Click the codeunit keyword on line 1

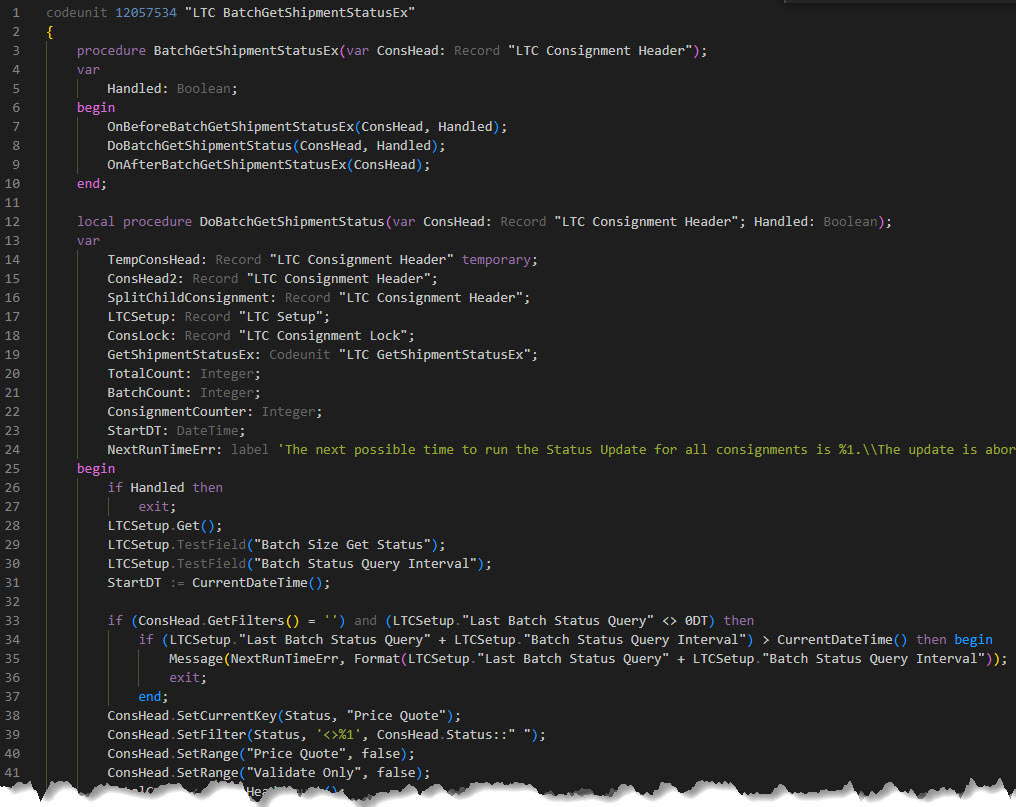pos(80,13)
